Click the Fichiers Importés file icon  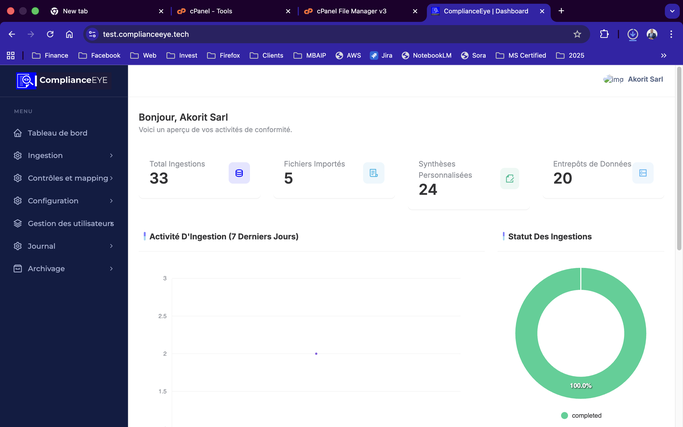coord(373,173)
